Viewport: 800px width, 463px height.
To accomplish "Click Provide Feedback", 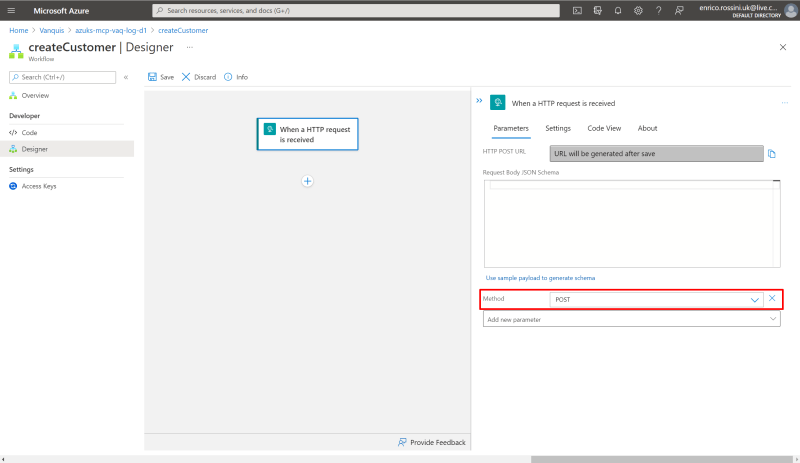I will (x=432, y=442).
